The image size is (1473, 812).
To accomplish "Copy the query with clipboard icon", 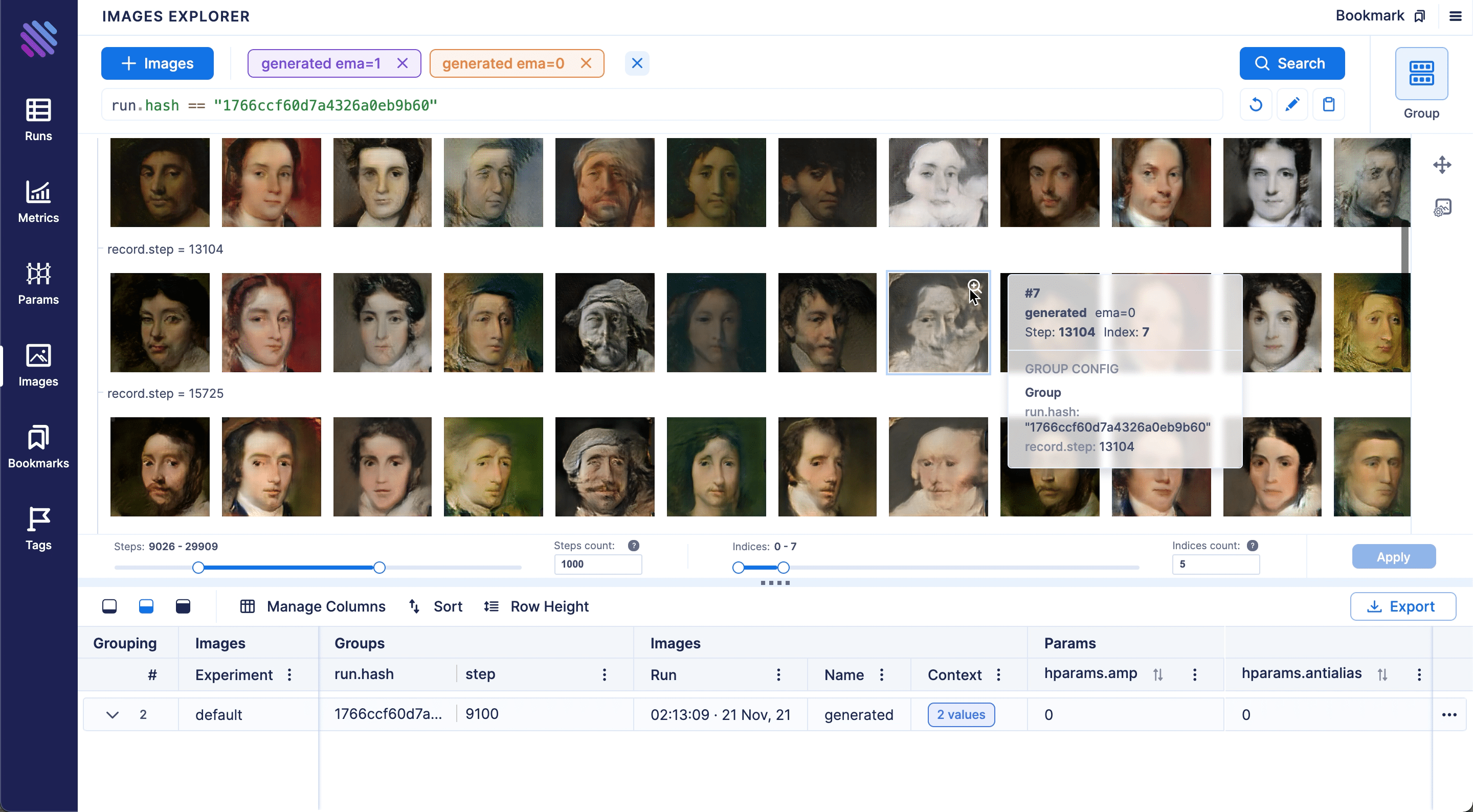I will [x=1328, y=105].
